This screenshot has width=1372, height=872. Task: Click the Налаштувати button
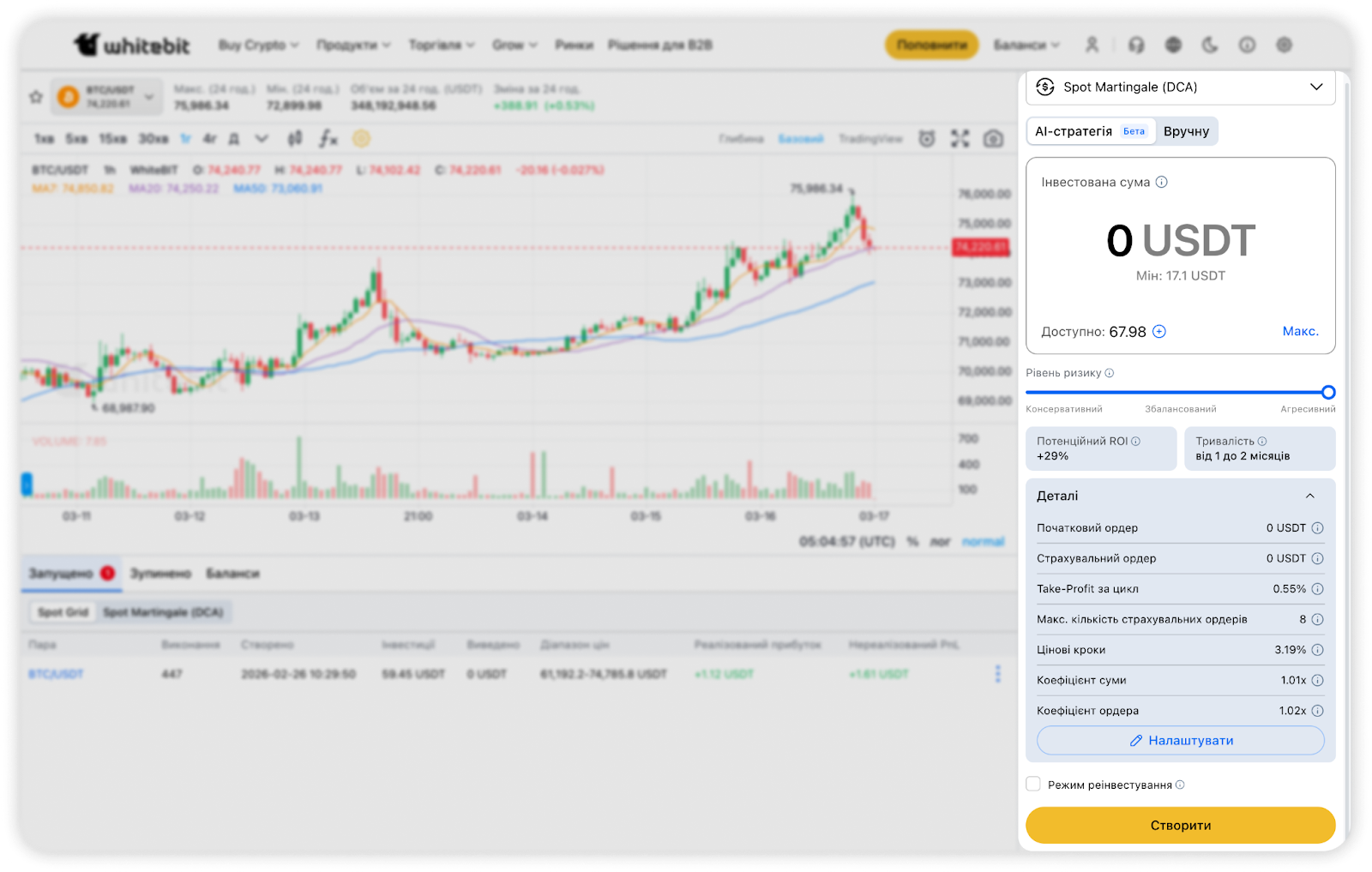[1180, 741]
